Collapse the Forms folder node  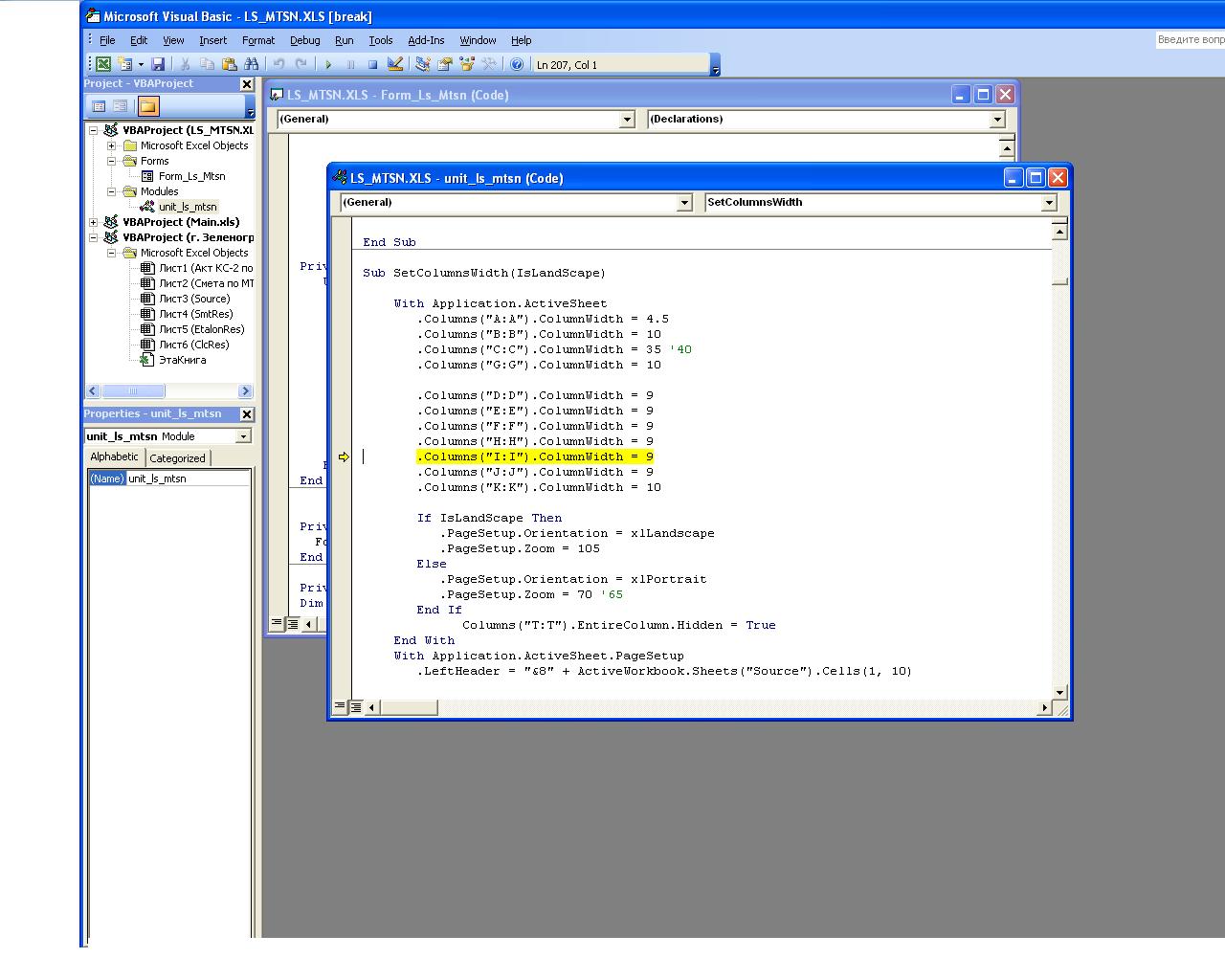coord(111,161)
